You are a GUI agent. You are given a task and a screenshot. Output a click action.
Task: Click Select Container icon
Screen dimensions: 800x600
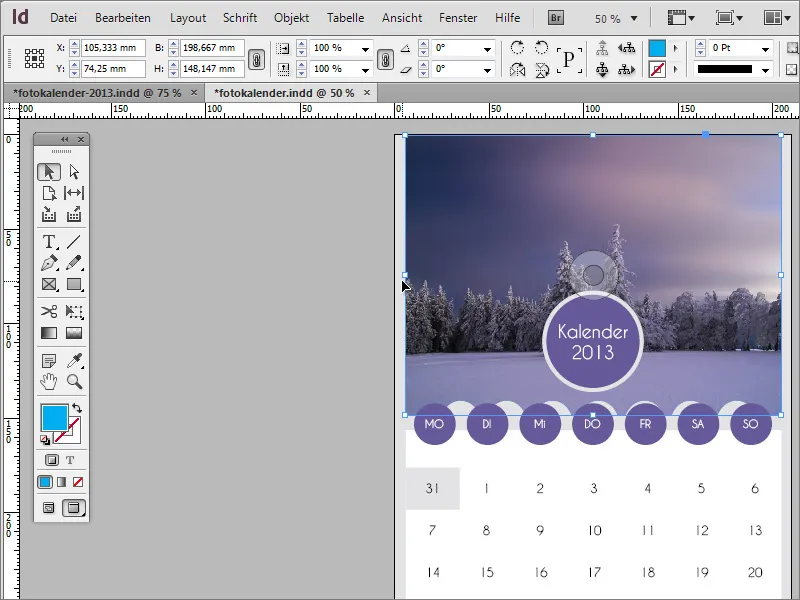pyautogui.click(x=603, y=48)
